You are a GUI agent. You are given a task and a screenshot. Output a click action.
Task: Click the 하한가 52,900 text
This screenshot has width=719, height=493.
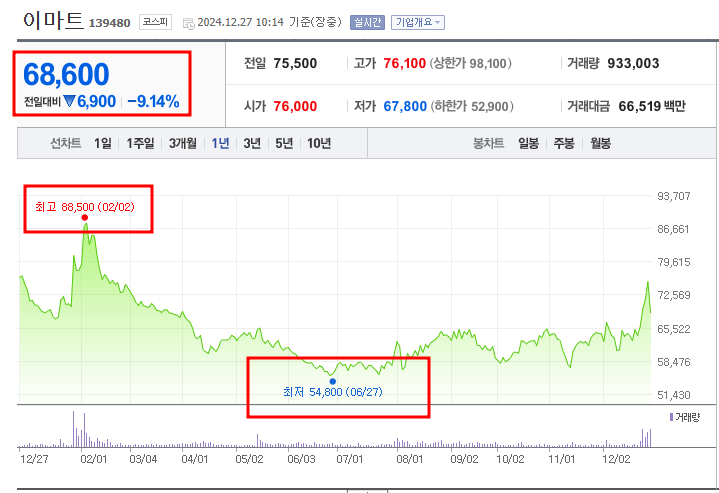pos(472,106)
